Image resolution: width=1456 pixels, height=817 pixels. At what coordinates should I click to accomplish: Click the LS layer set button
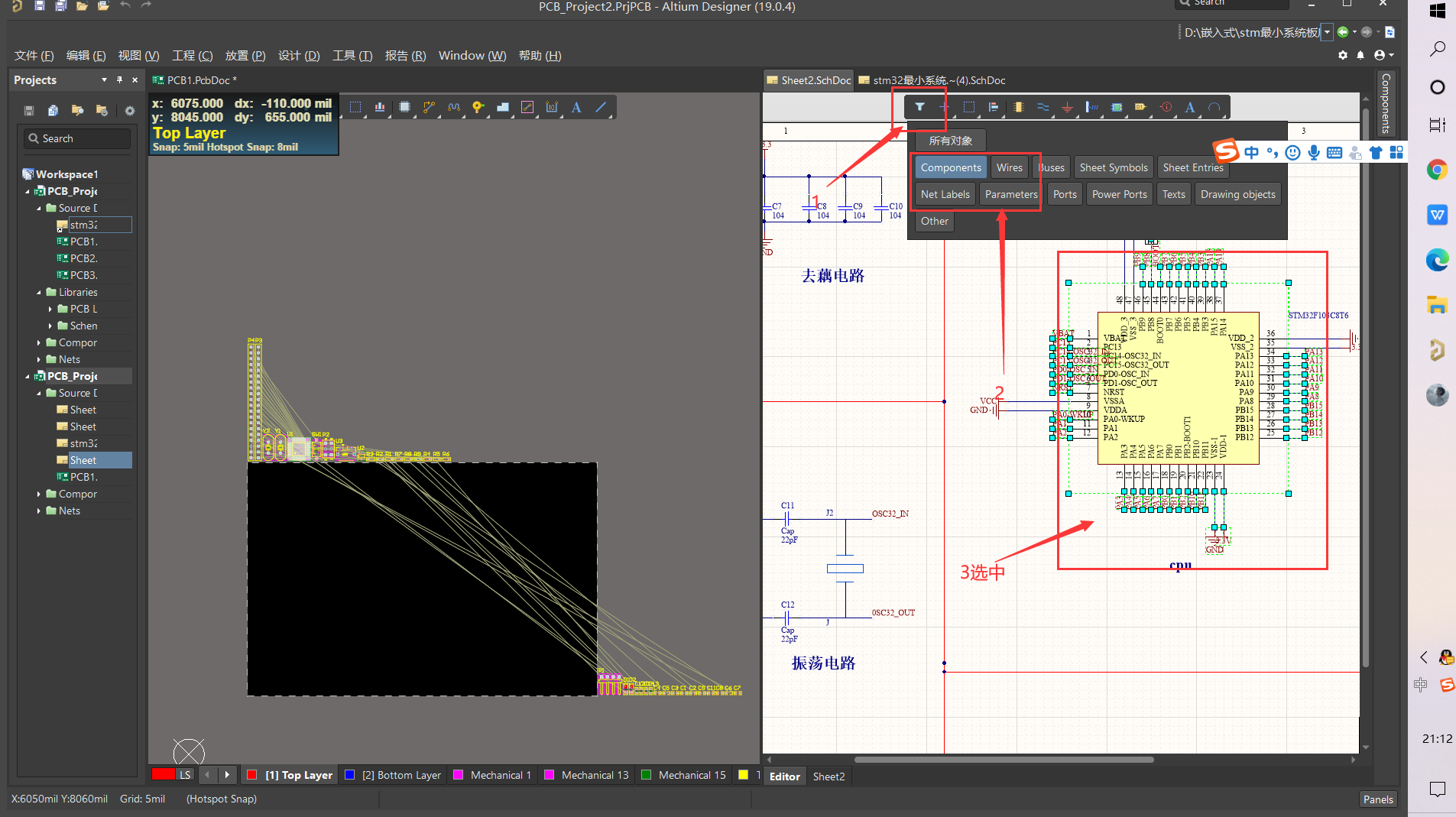[185, 775]
